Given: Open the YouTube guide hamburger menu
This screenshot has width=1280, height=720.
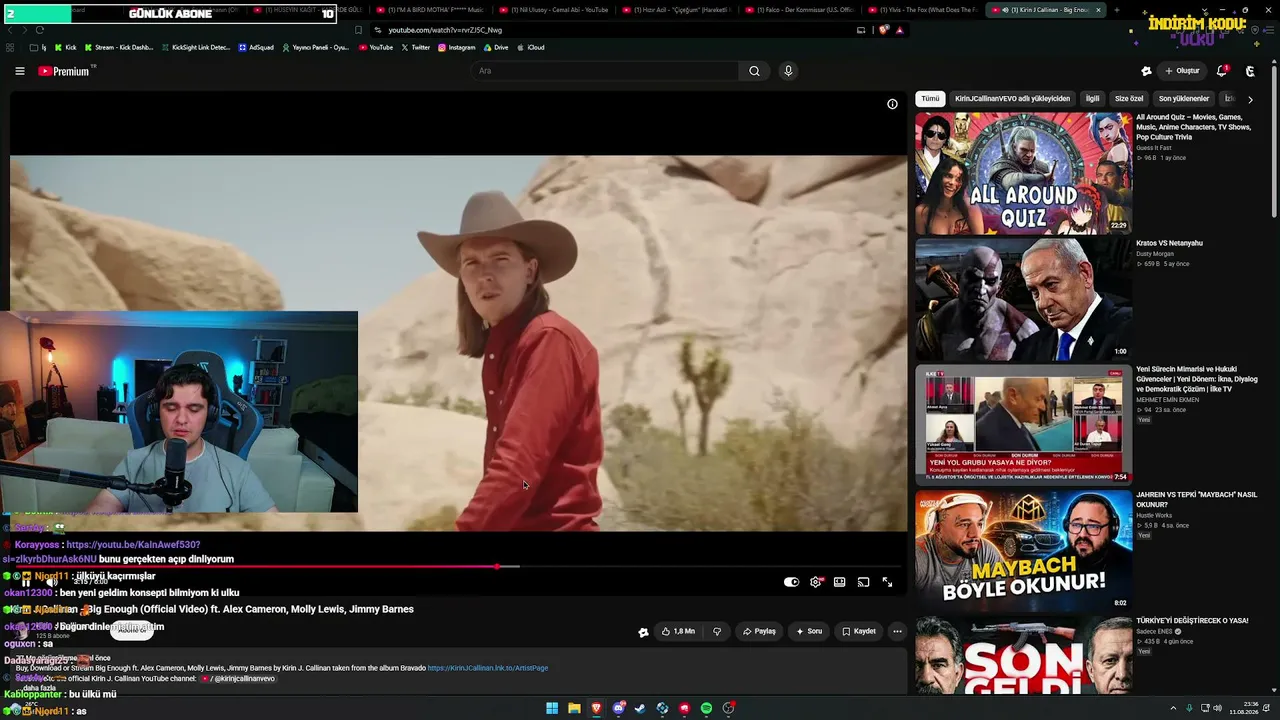Looking at the screenshot, I should (20, 71).
